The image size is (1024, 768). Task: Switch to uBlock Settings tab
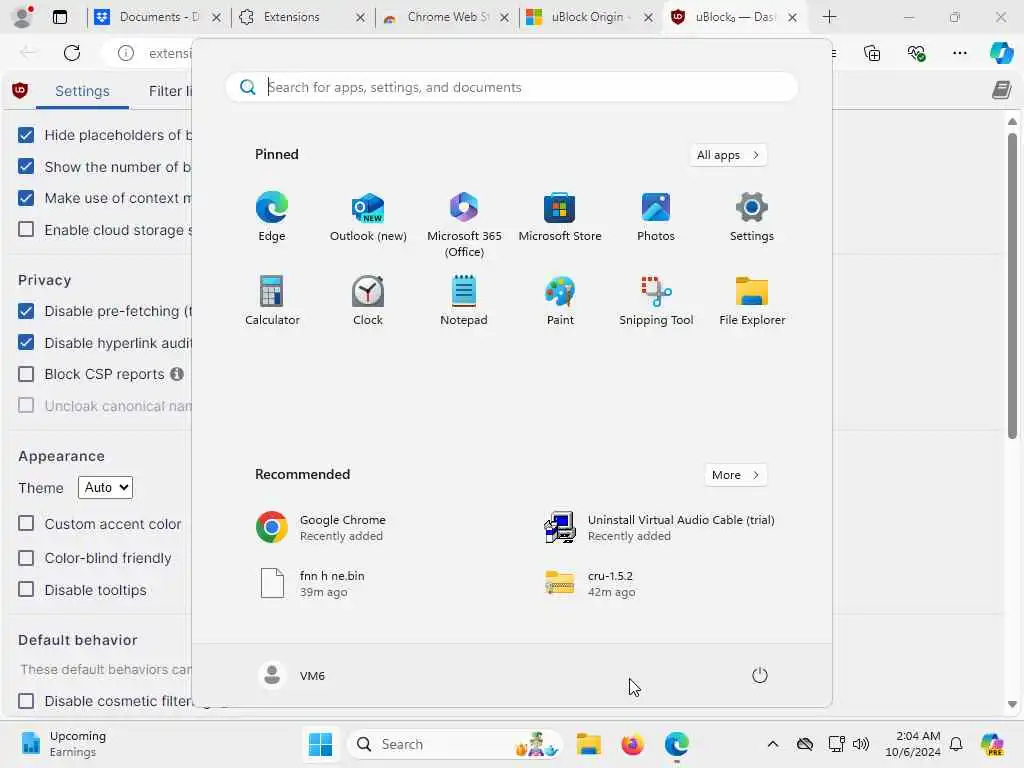point(82,91)
